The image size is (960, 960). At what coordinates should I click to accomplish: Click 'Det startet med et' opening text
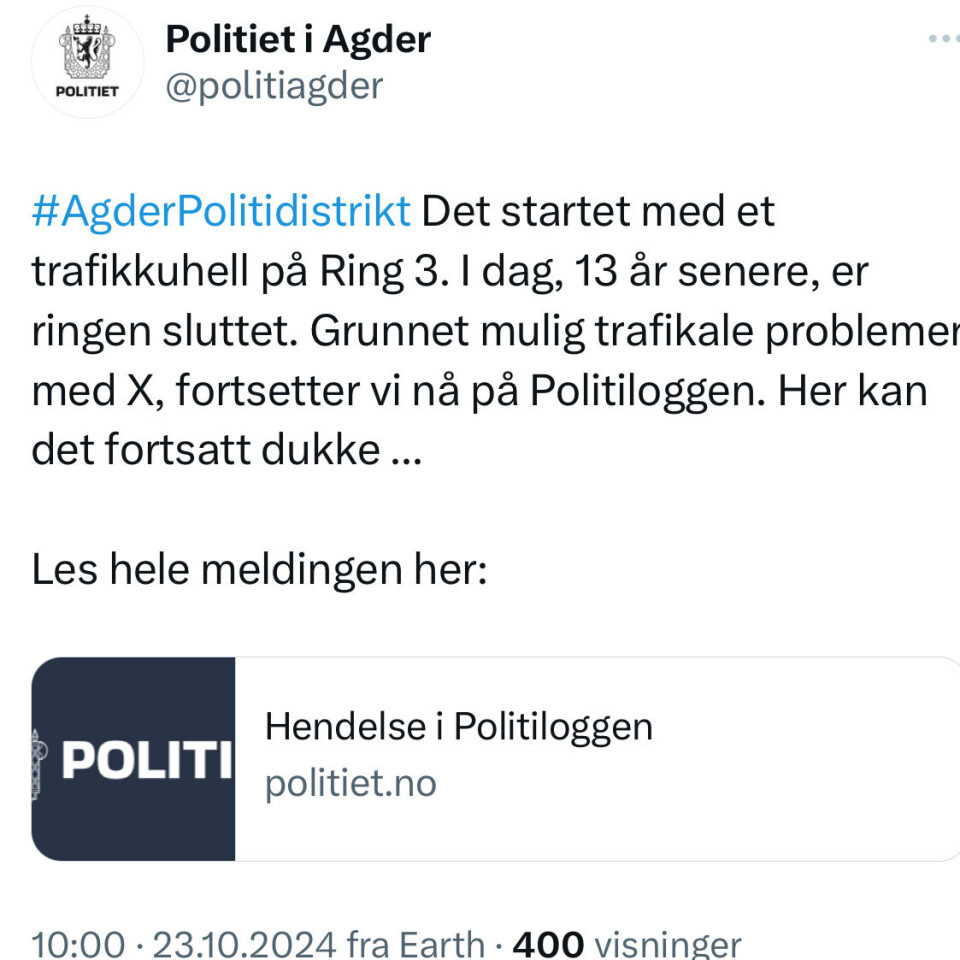tap(597, 212)
